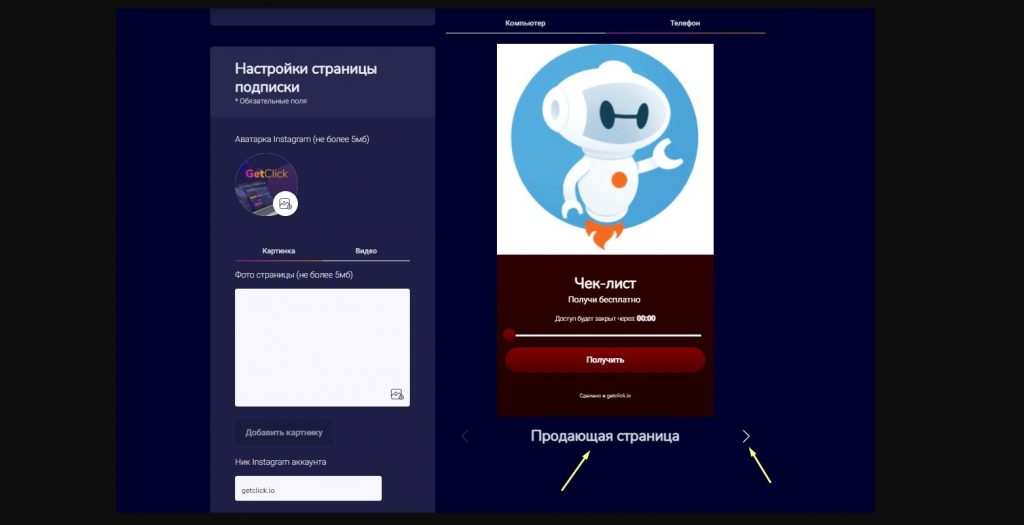Select the Картинка tab
Viewport: 1024px width, 525px height.
click(x=279, y=251)
